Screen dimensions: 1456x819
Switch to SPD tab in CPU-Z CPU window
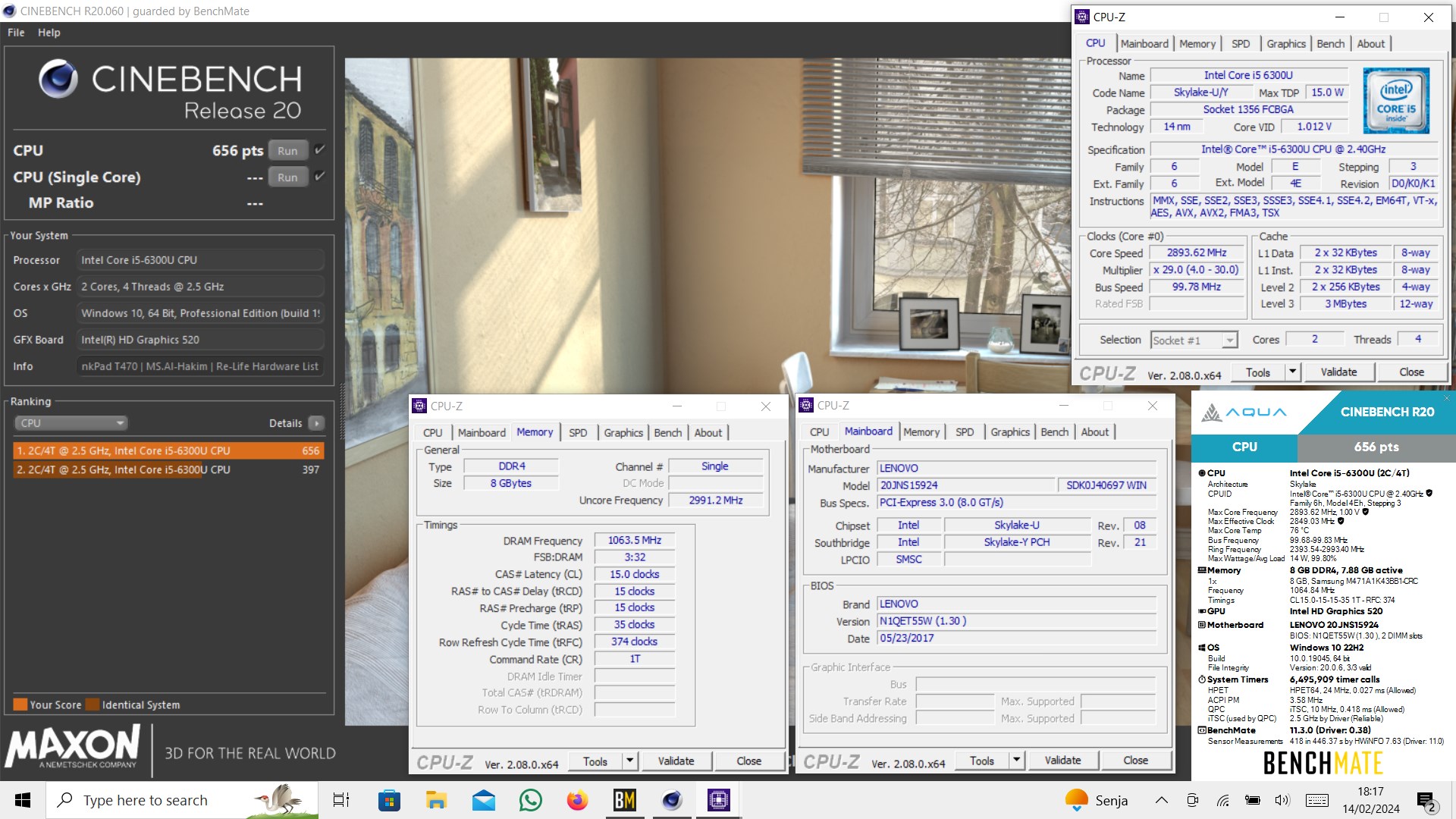[x=1241, y=44]
